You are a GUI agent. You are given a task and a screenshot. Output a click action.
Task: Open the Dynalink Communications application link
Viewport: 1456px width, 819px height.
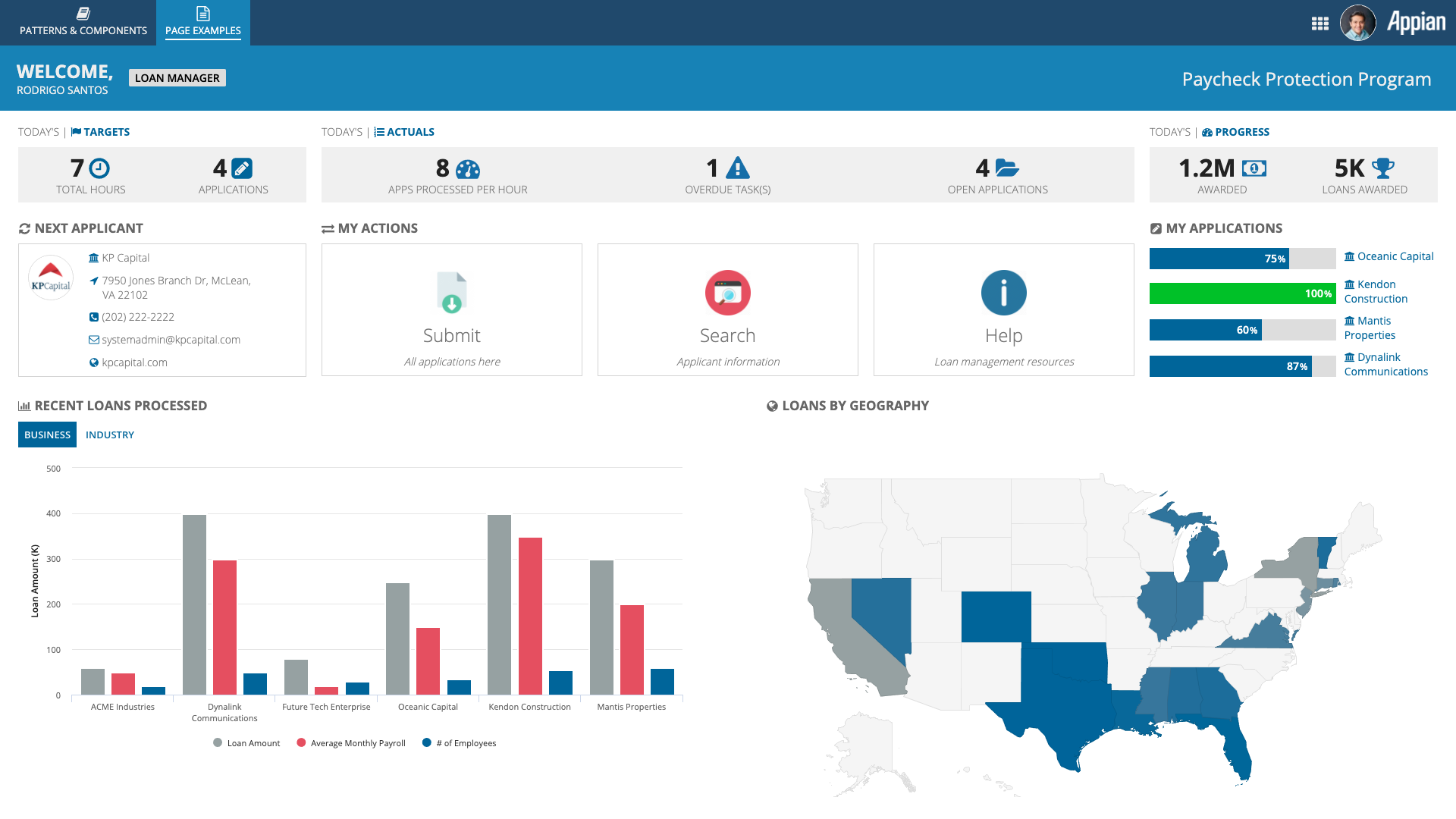tap(1385, 364)
